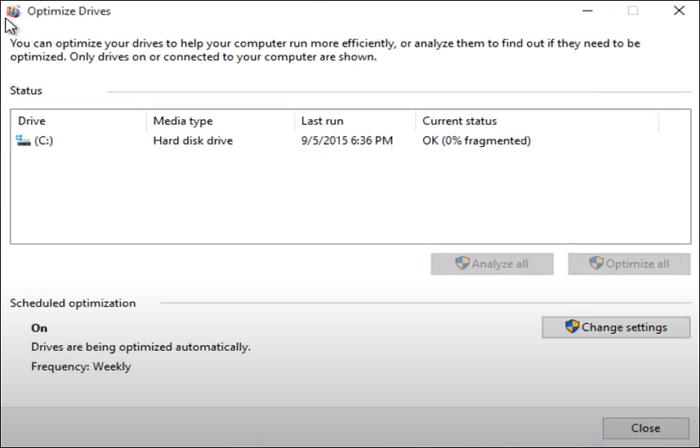The image size is (700, 448).
Task: Sort by Media type column header
Action: tap(220, 121)
